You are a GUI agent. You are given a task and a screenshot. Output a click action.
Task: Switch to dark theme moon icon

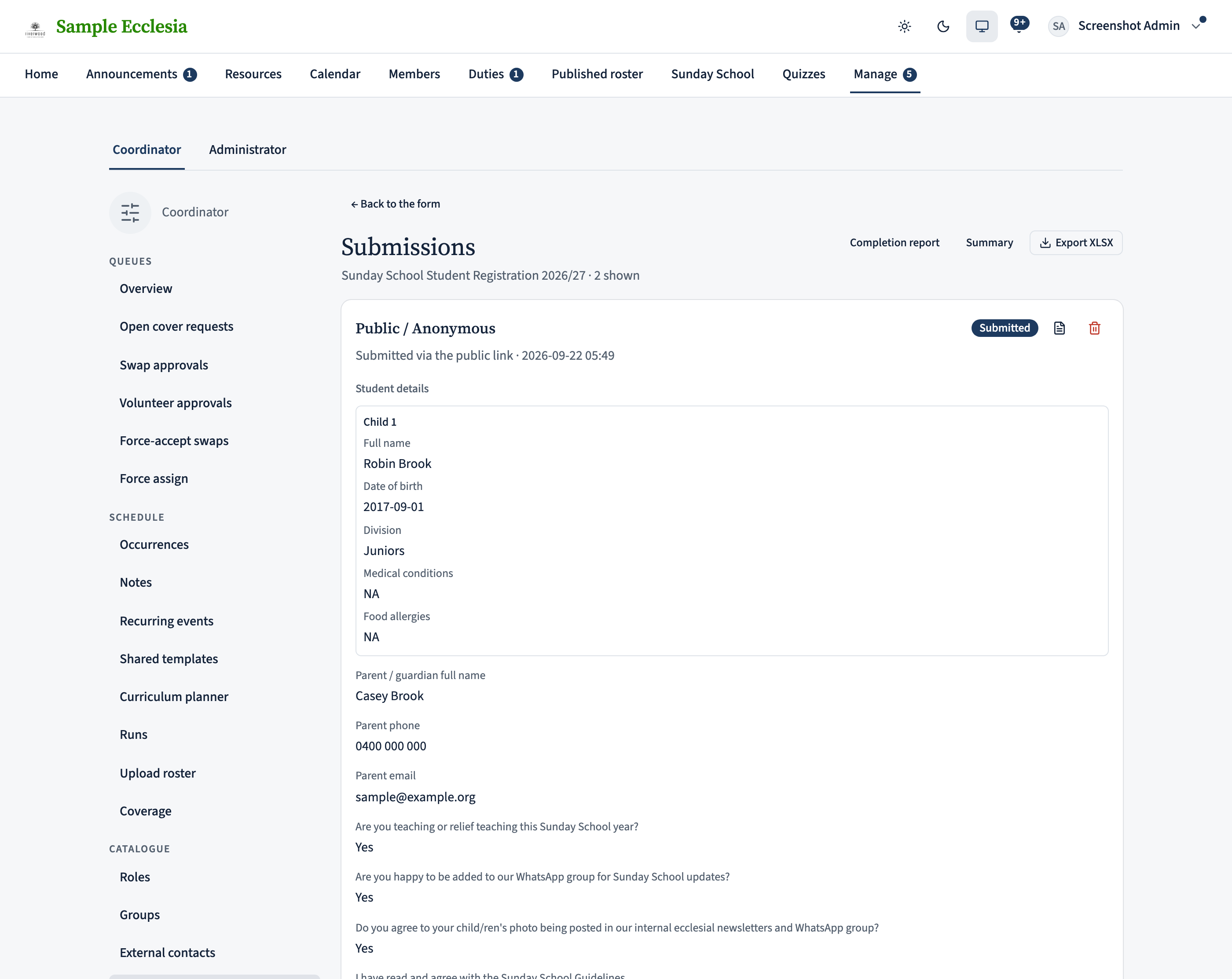[x=943, y=26]
